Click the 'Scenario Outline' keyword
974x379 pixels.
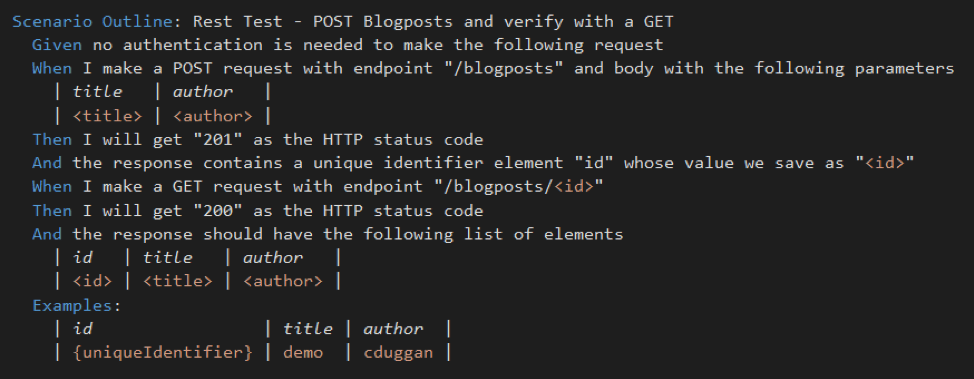coord(93,22)
